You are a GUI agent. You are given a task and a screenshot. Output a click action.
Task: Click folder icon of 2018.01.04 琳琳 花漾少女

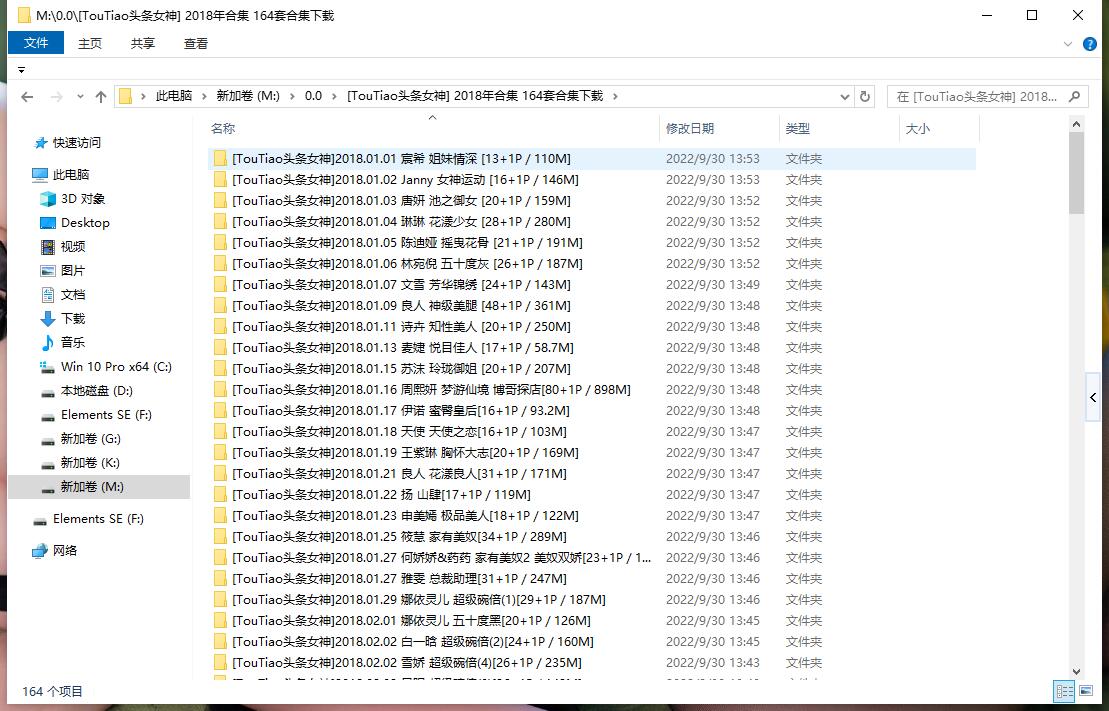coord(220,221)
